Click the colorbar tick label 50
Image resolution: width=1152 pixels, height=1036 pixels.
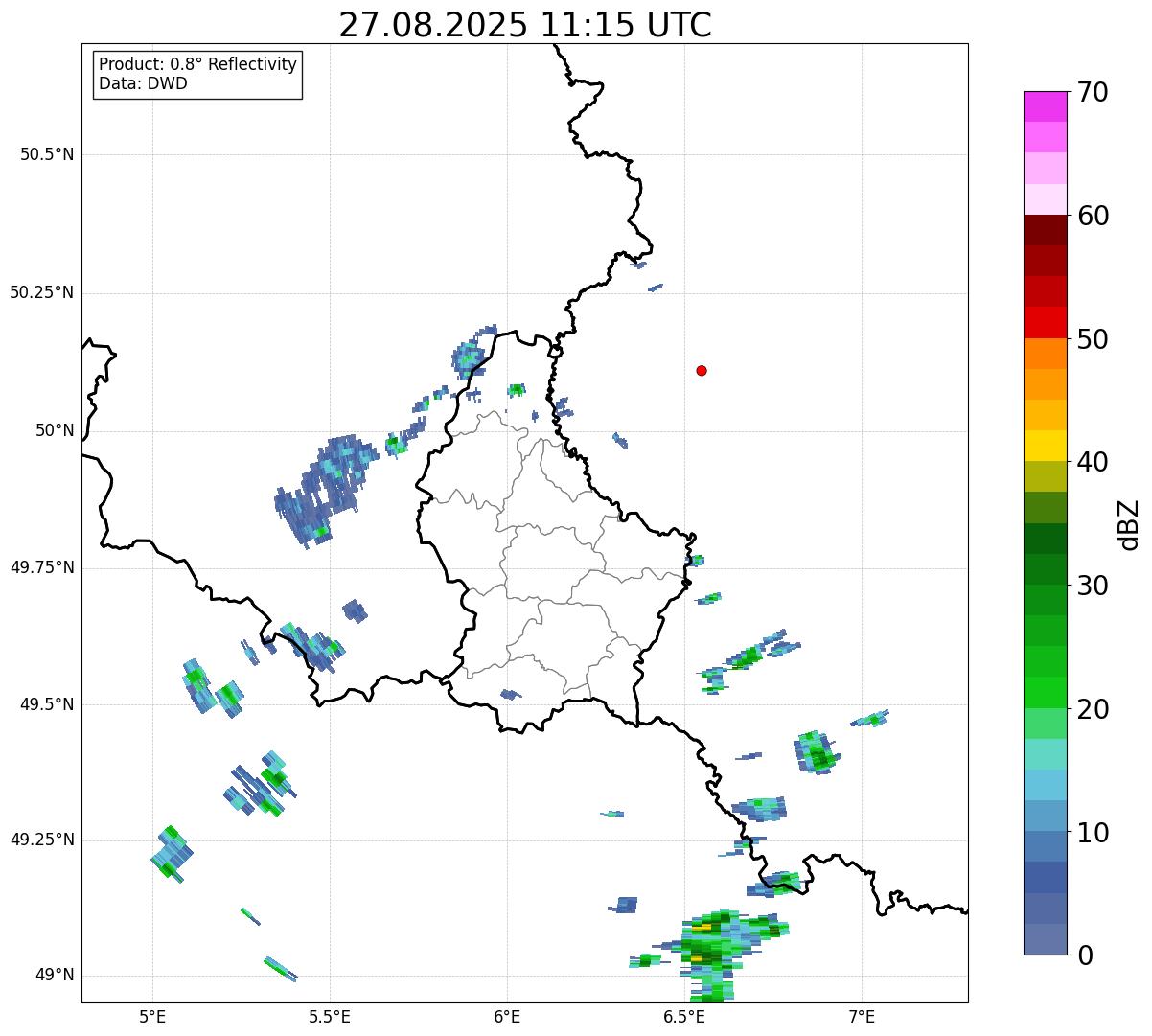click(1093, 339)
